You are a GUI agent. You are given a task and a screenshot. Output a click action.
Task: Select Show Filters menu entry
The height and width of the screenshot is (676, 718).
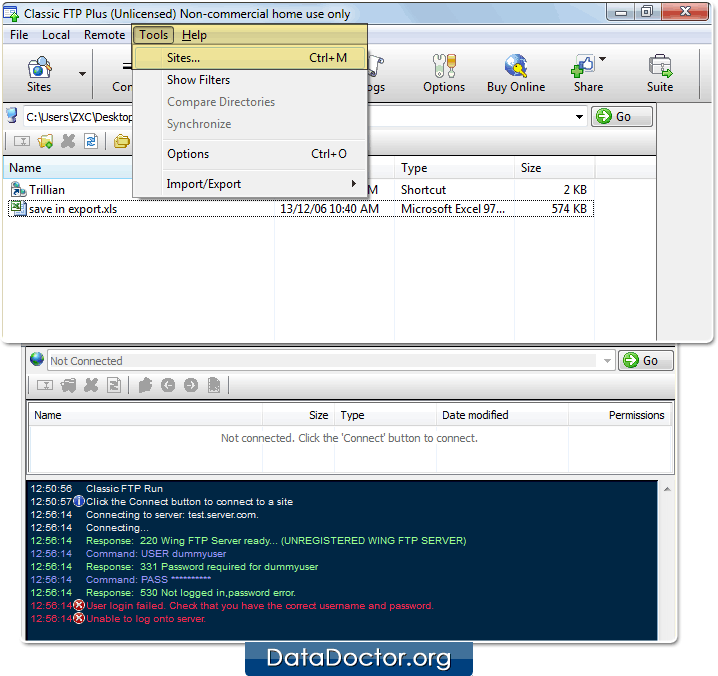click(x=250, y=80)
